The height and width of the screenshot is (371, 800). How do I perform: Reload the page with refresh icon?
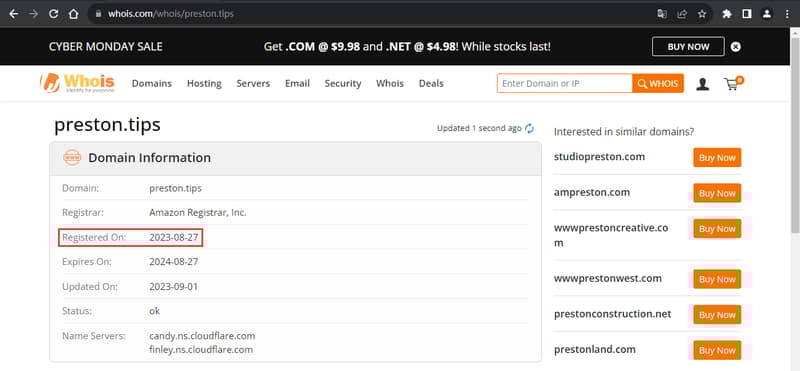point(54,14)
